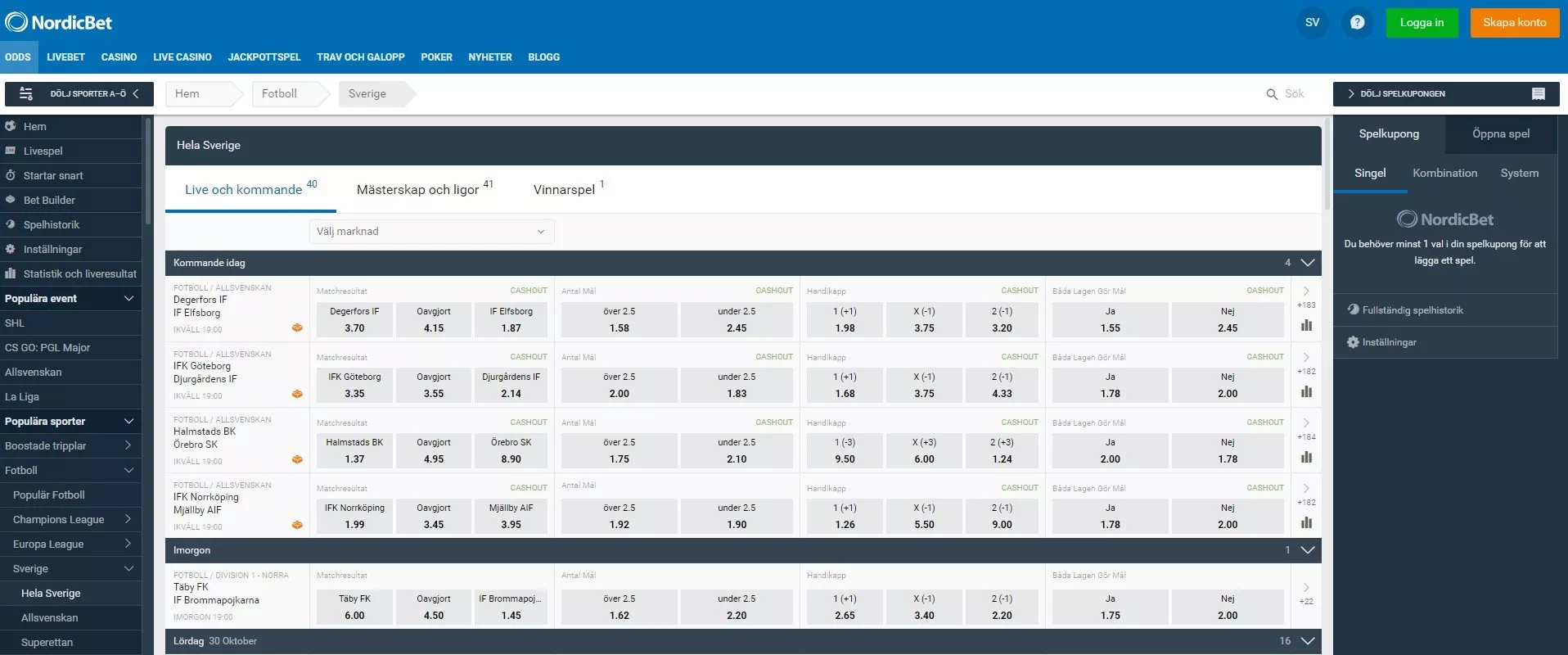The width and height of the screenshot is (1568, 655).
Task: Select över 2.5 at 1.92 for Norrköping
Action: 620,517
